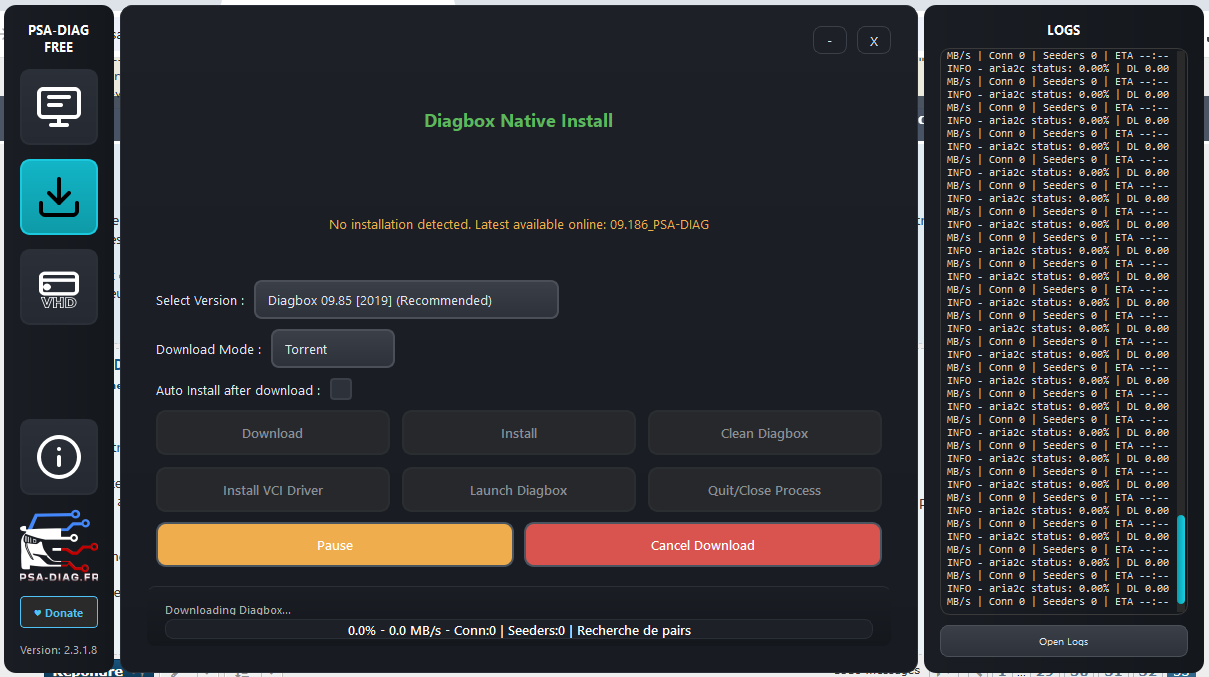Pause the current download
The image size is (1209, 677).
[x=335, y=545]
